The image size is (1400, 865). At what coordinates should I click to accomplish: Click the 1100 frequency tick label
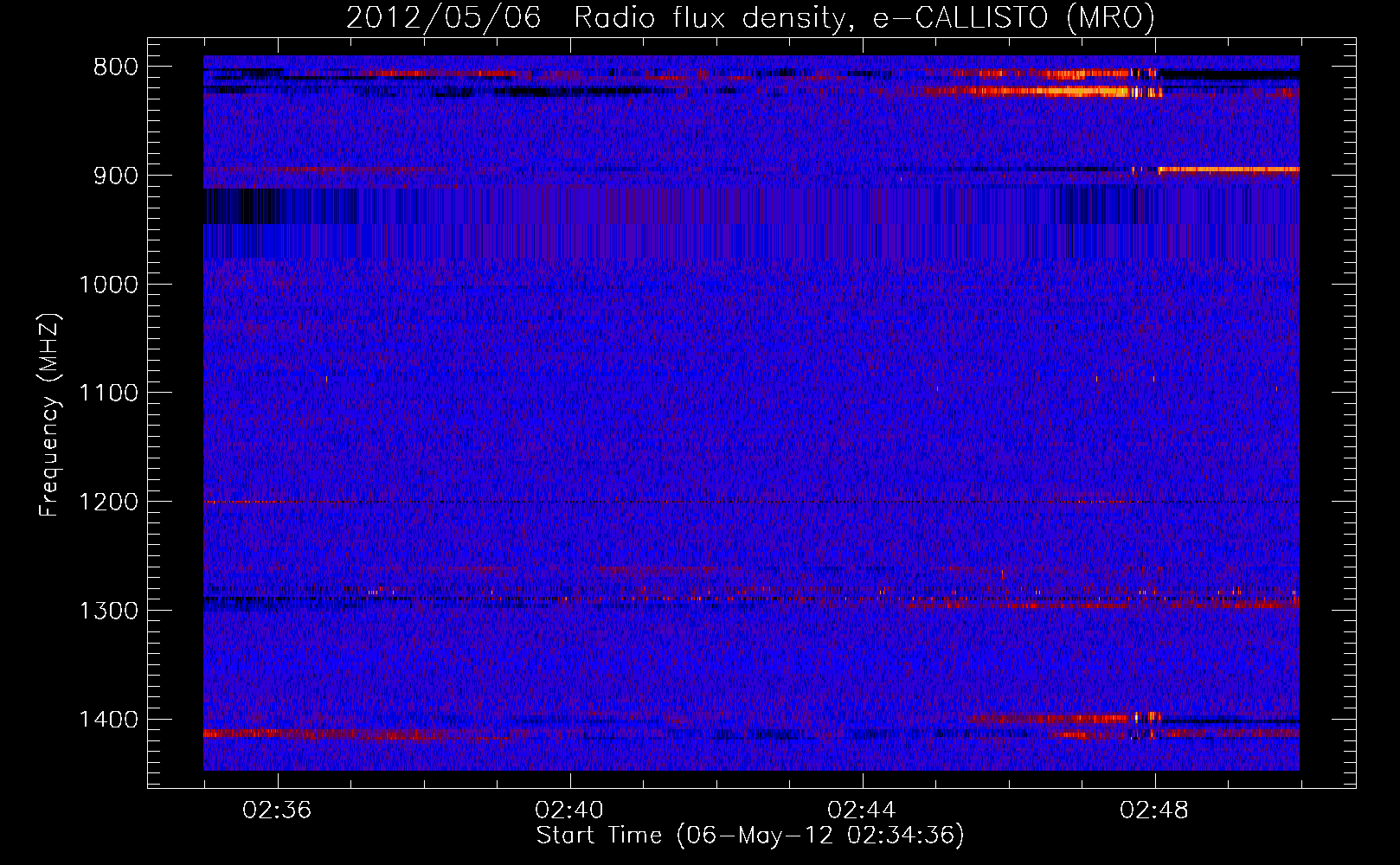point(108,394)
